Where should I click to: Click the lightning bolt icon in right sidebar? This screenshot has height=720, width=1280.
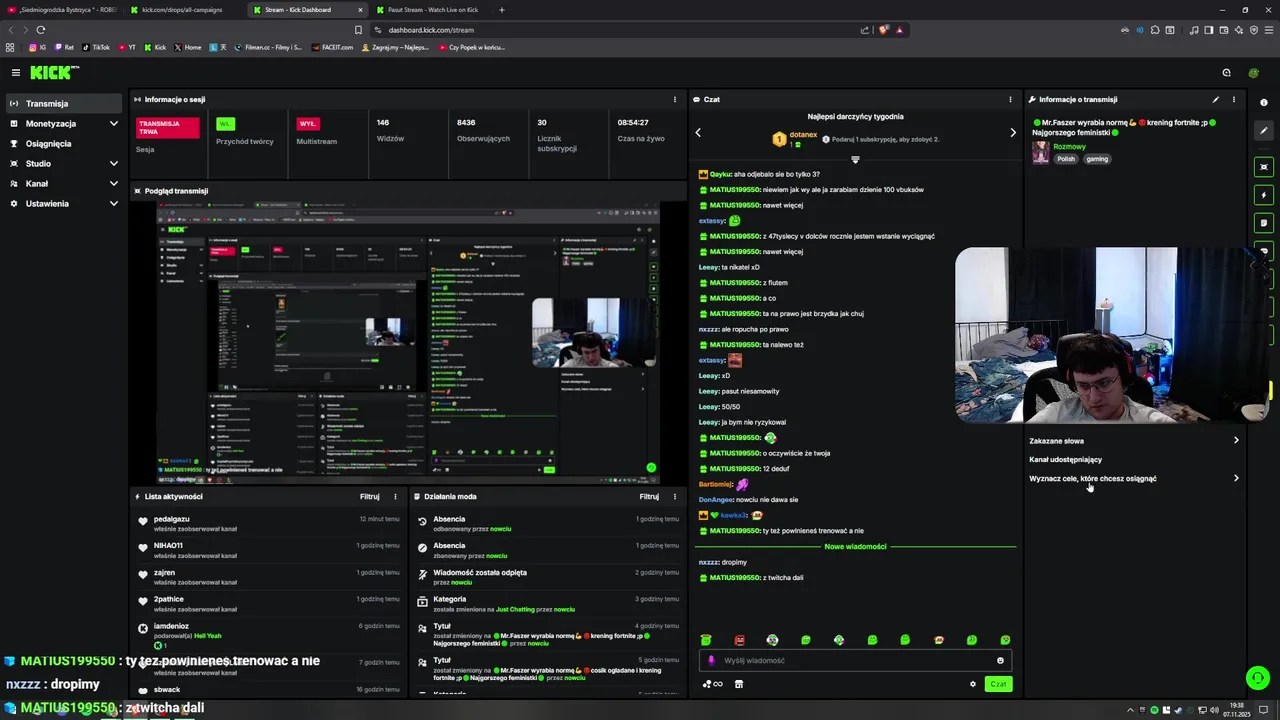(x=1264, y=195)
